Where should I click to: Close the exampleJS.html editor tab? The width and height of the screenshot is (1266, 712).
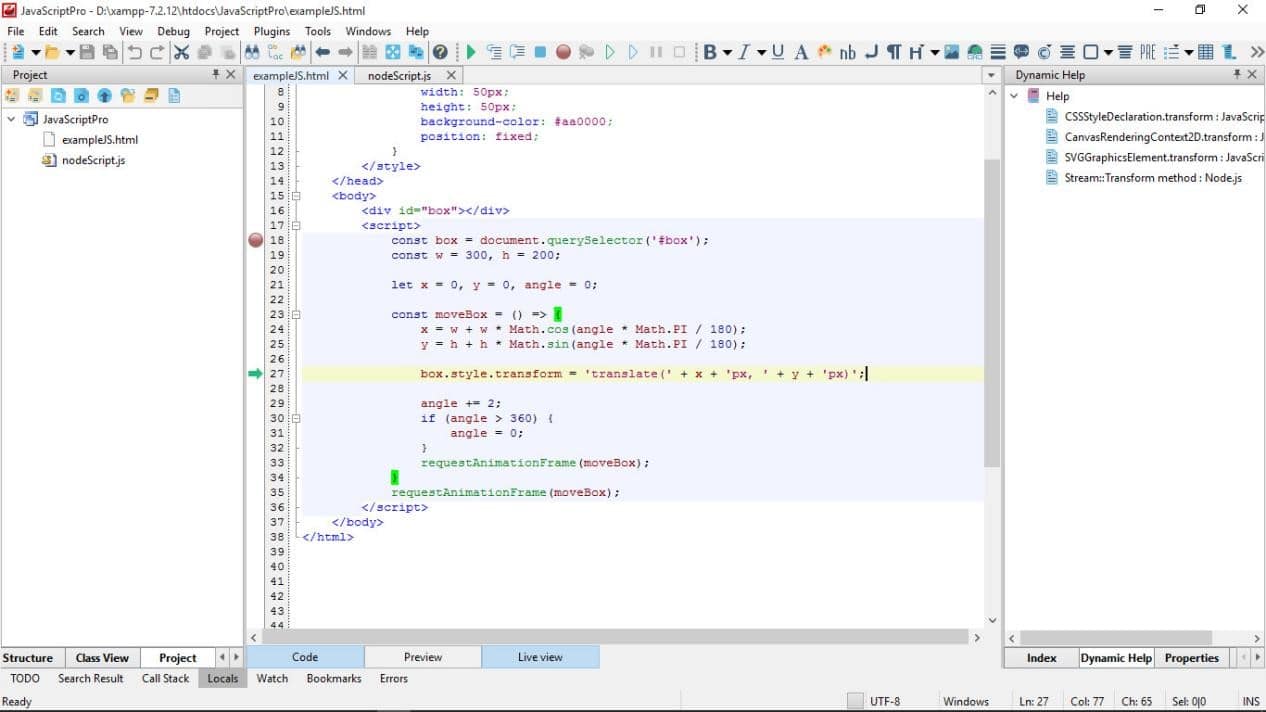(342, 75)
